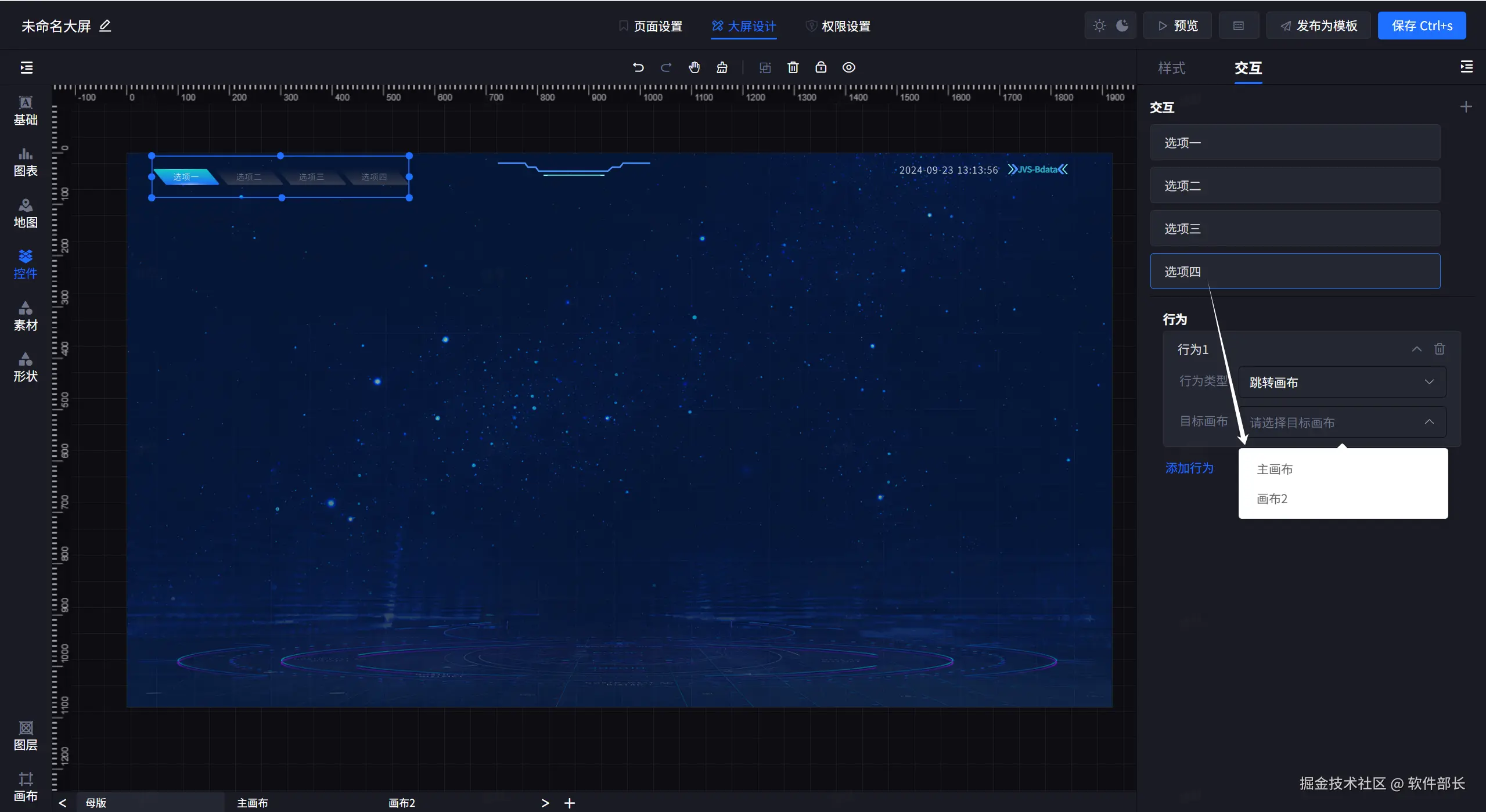Open the 行为类型 跳转画布 dropdown

(1341, 382)
